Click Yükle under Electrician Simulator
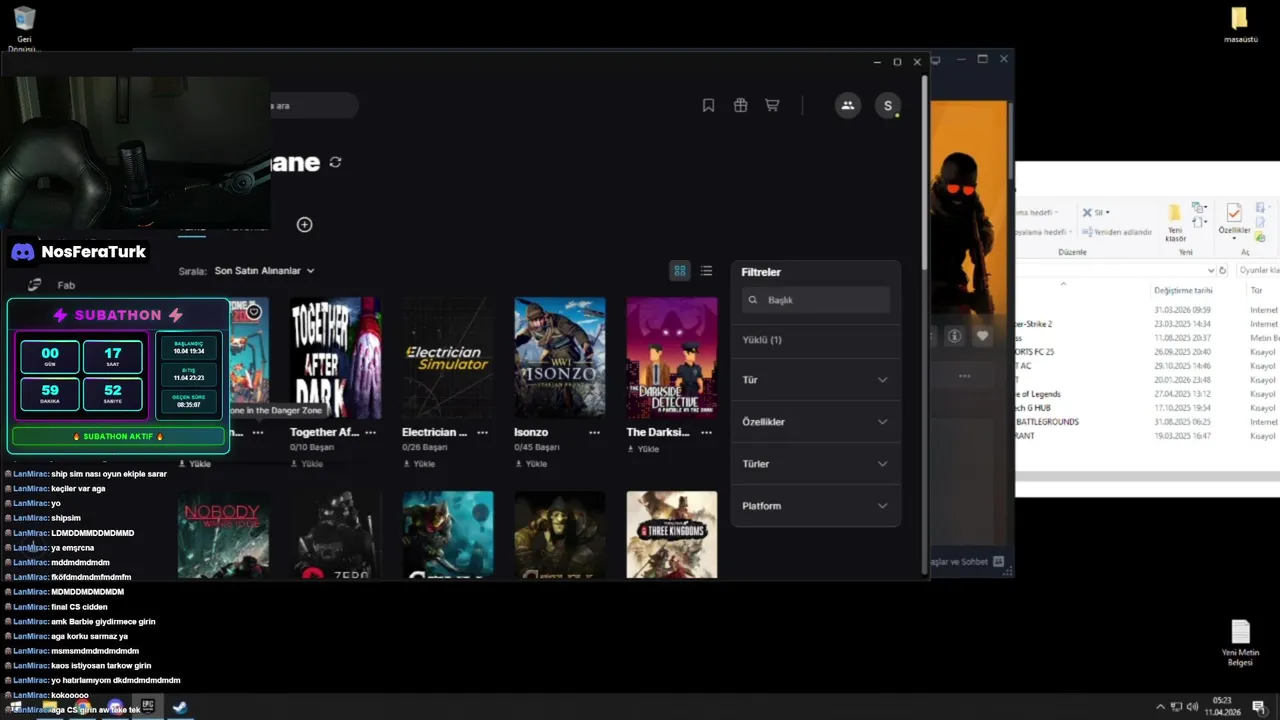This screenshot has height=720, width=1280. tap(418, 464)
